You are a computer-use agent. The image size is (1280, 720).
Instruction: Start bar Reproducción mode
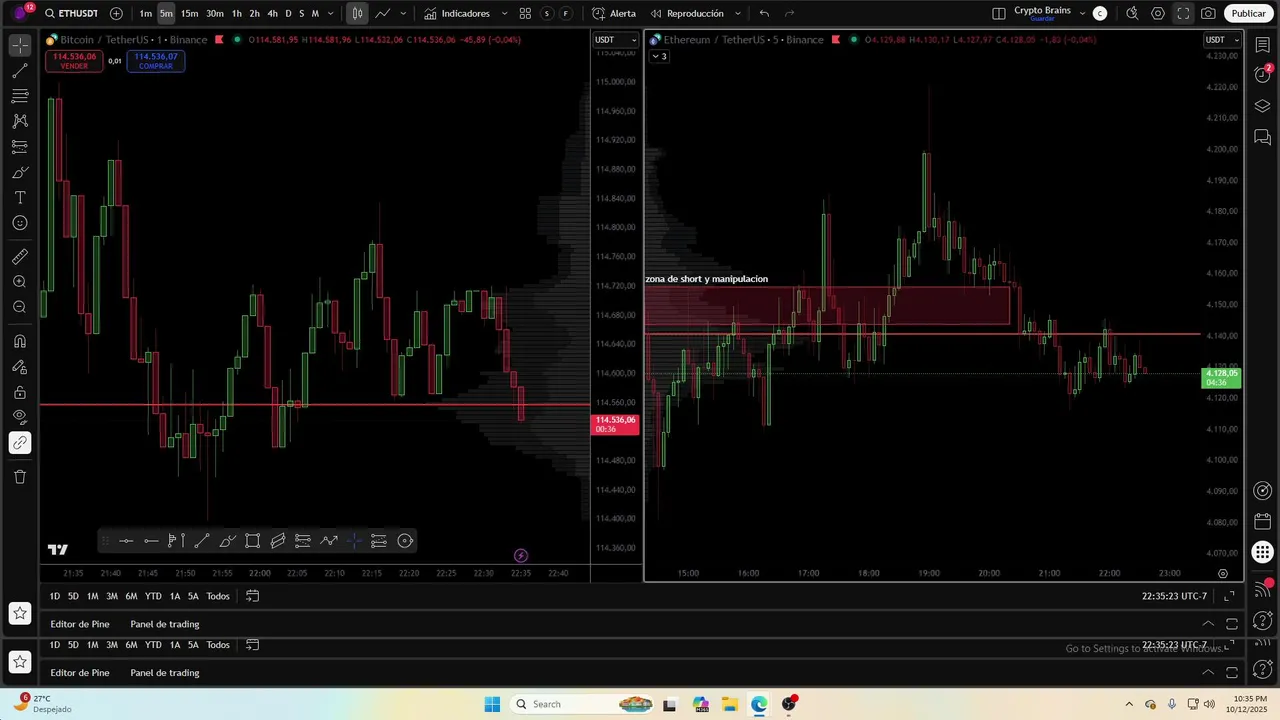(x=687, y=13)
